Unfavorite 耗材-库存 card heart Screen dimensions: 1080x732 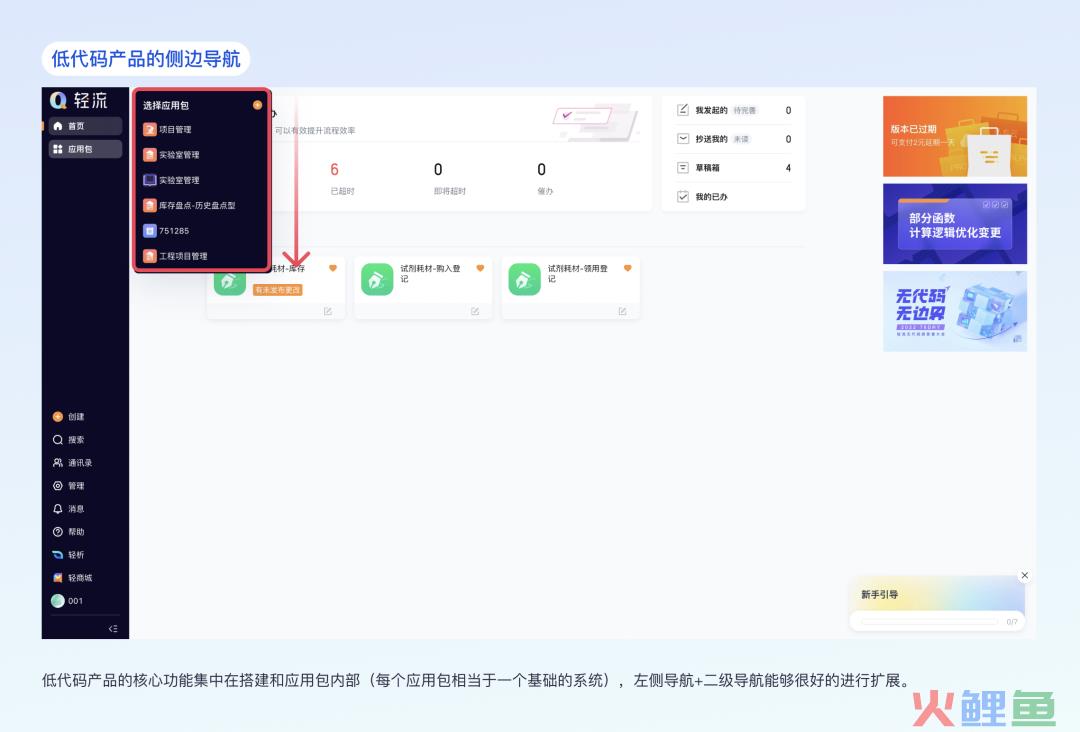click(333, 269)
